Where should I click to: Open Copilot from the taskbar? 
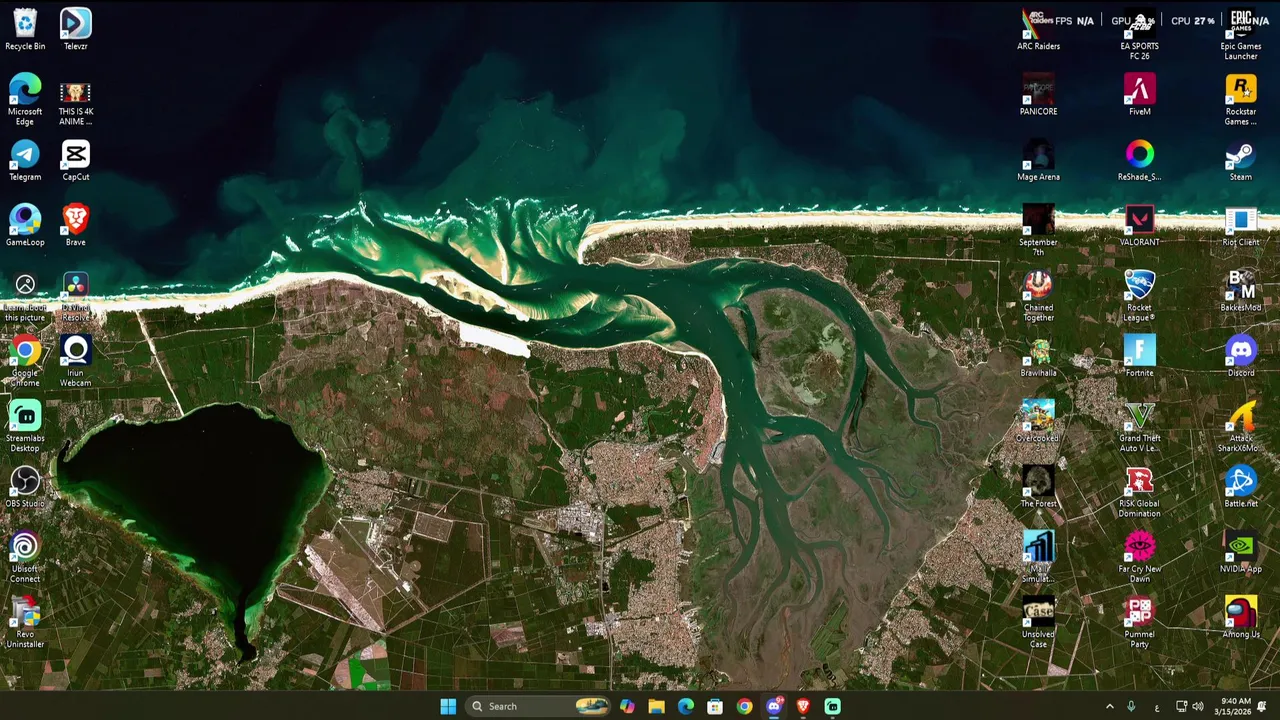[627, 706]
